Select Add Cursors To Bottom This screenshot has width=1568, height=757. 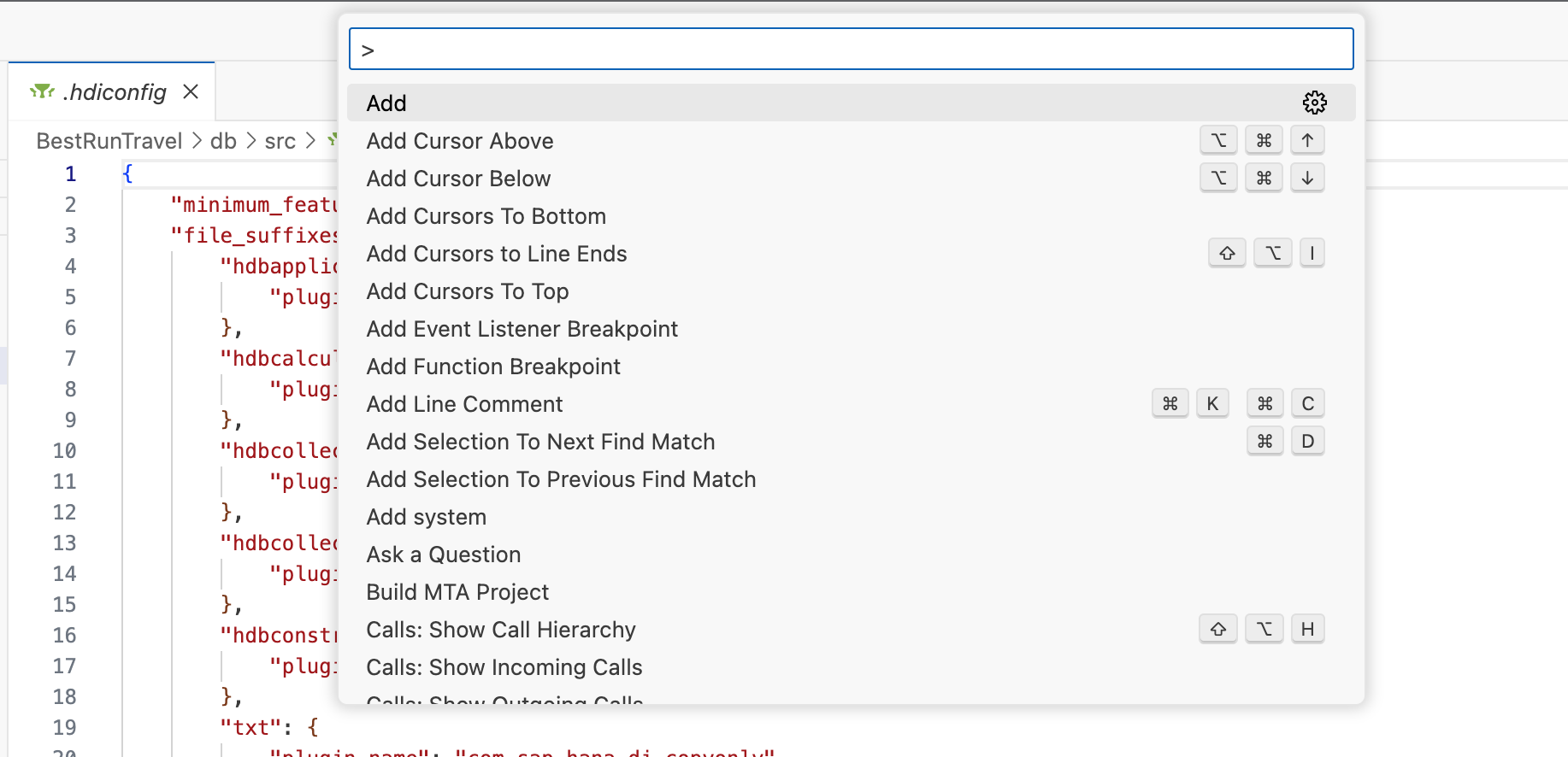851,215
